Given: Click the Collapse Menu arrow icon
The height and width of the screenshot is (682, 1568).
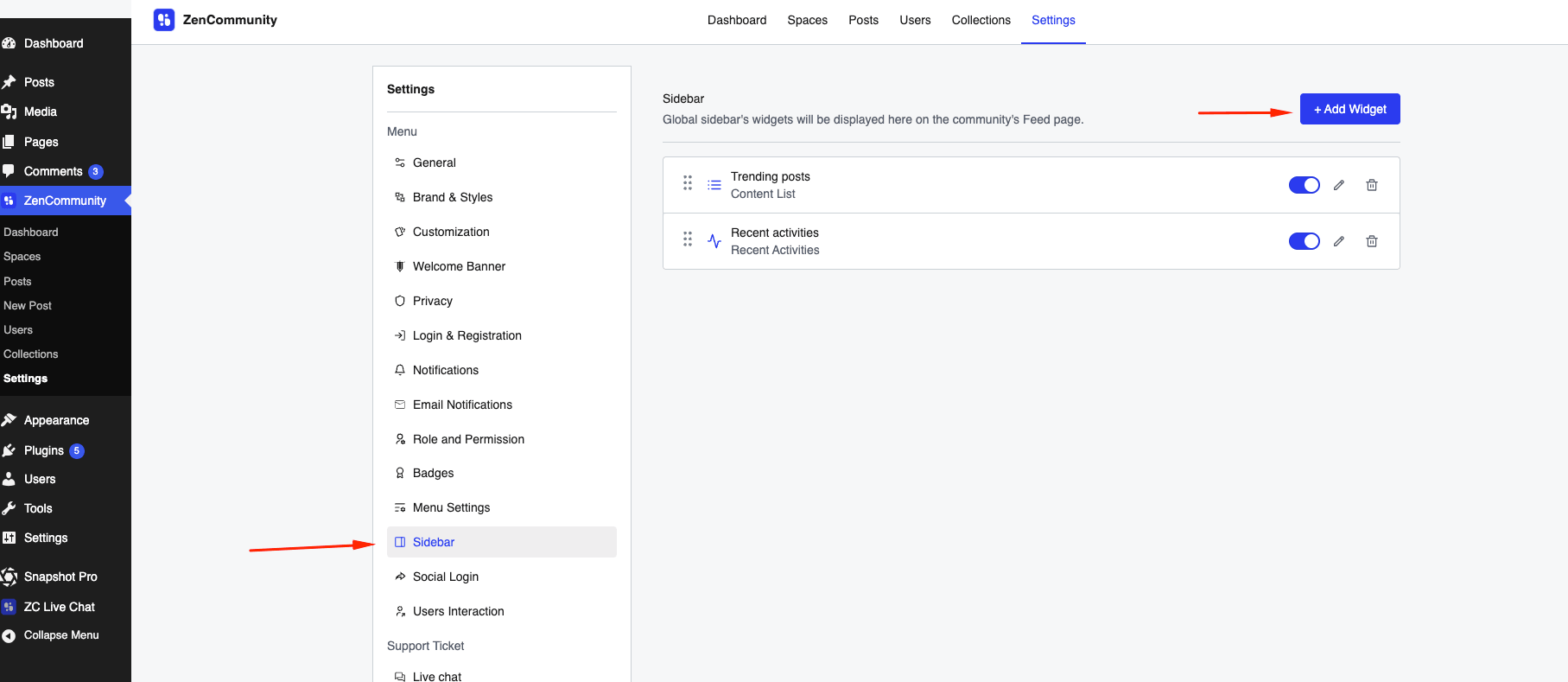Looking at the screenshot, I should click(9, 635).
